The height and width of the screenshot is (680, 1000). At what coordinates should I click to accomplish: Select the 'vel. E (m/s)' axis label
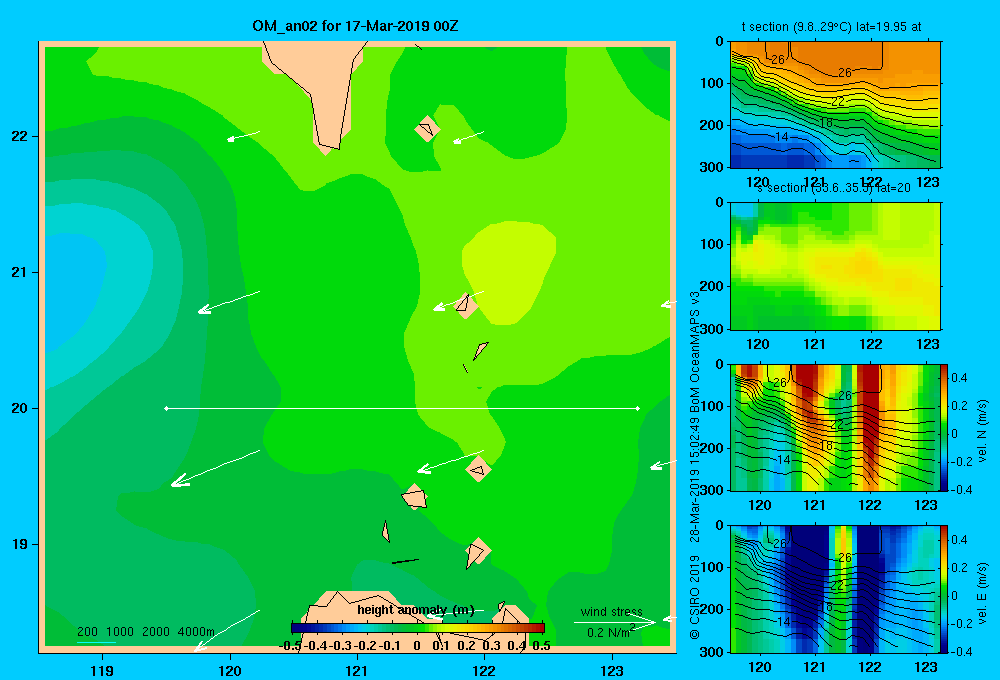point(983,593)
